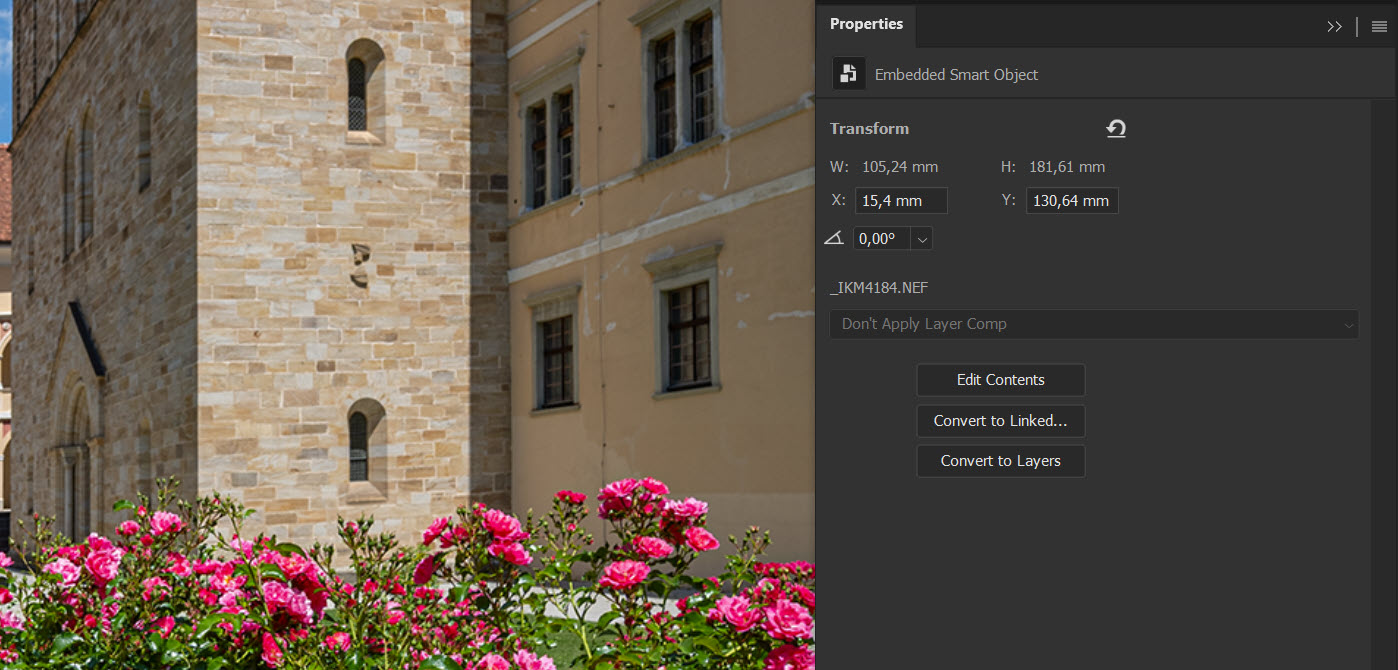Viewport: 1398px width, 670px height.
Task: Collapse the panel with the double-arrow icon
Action: (1334, 27)
